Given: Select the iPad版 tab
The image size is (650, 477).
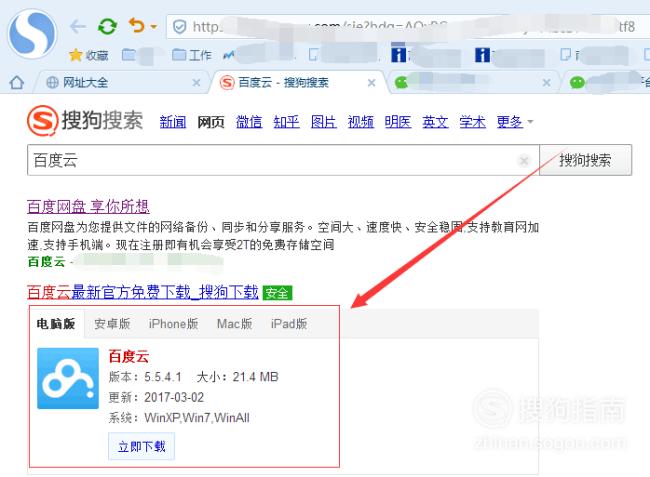Looking at the screenshot, I should point(289,324).
